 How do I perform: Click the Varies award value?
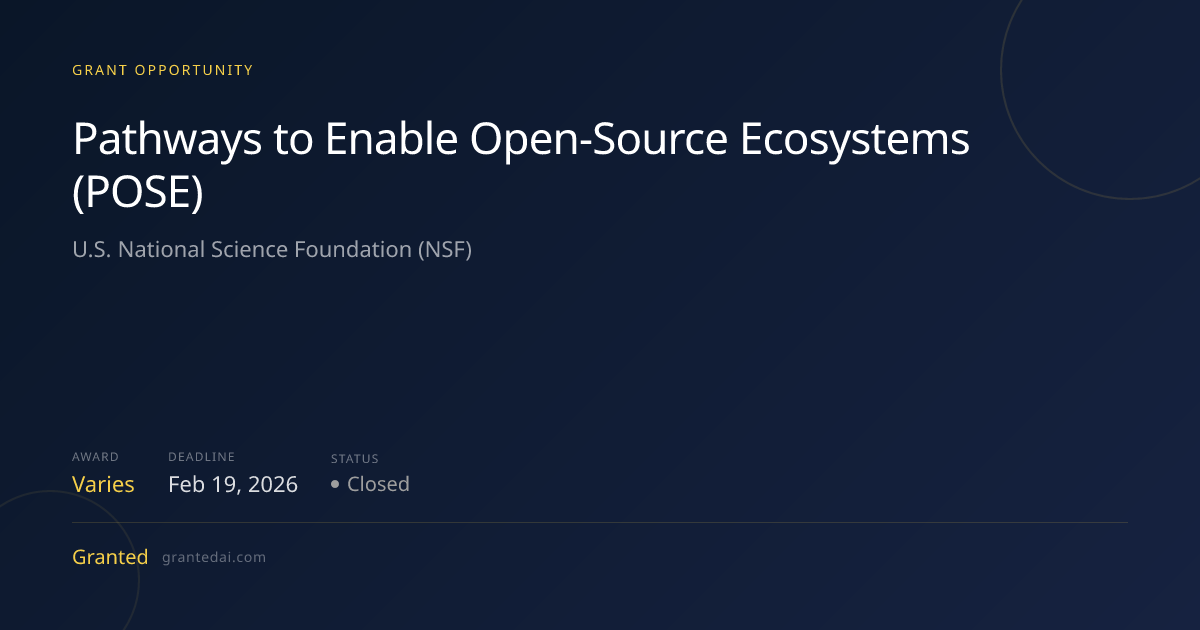point(103,484)
